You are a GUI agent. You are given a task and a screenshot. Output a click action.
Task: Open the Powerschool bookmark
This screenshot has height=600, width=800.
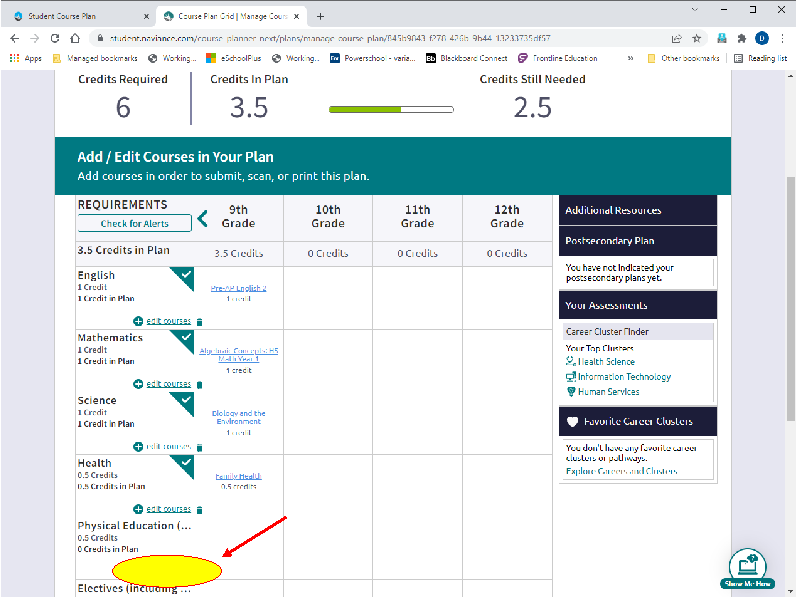point(373,58)
